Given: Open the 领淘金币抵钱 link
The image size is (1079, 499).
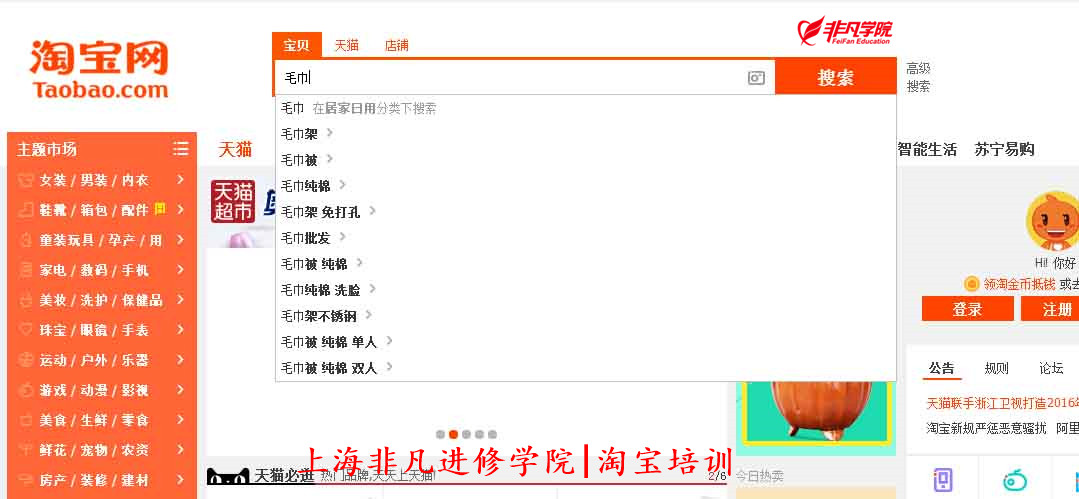Looking at the screenshot, I should tap(1019, 284).
